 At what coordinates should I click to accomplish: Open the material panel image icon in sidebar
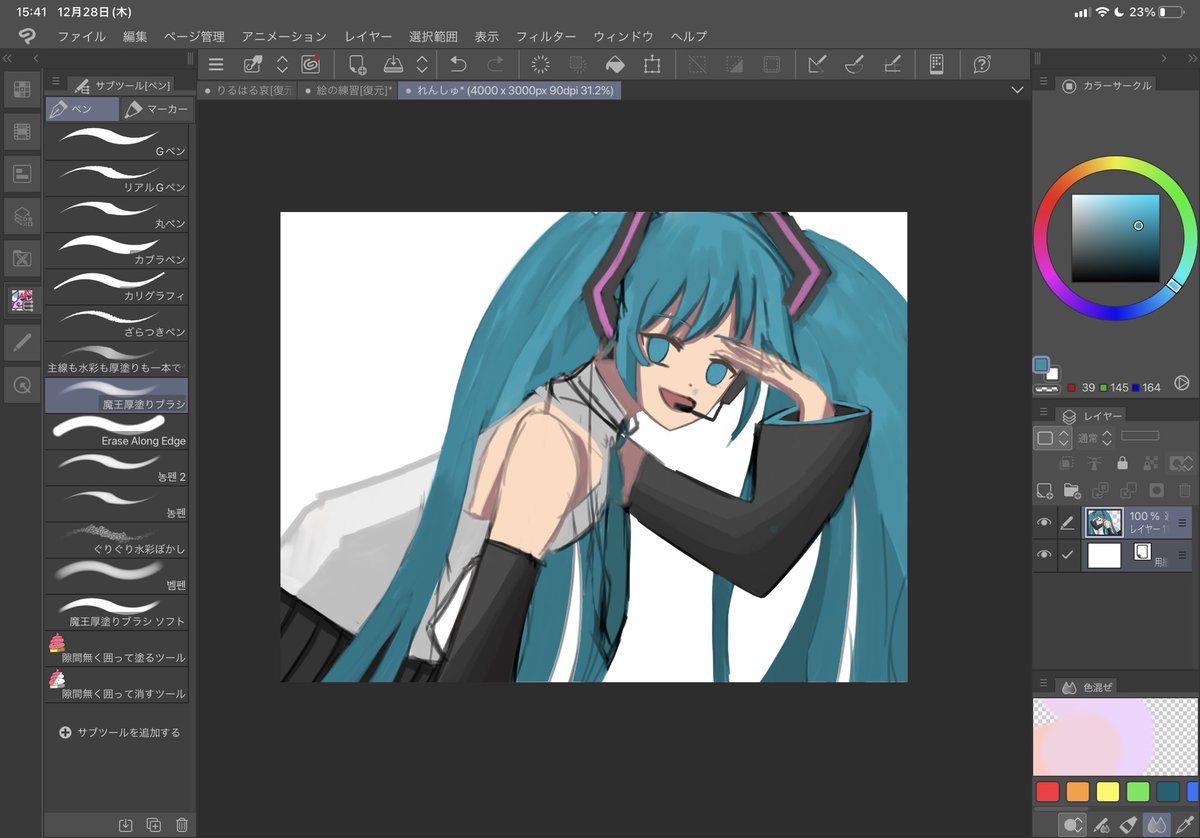21,299
